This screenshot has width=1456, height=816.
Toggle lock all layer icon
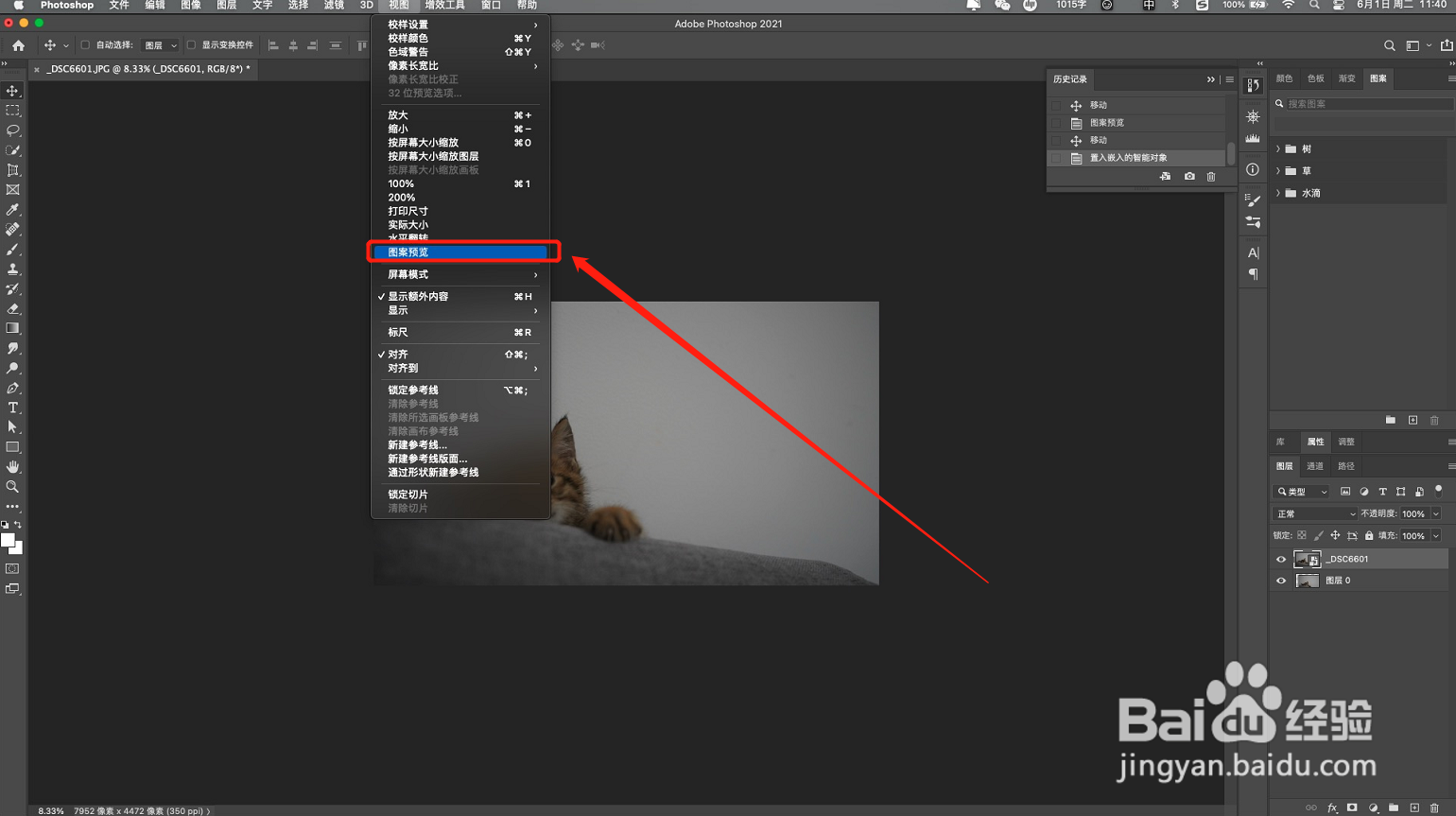(1369, 536)
